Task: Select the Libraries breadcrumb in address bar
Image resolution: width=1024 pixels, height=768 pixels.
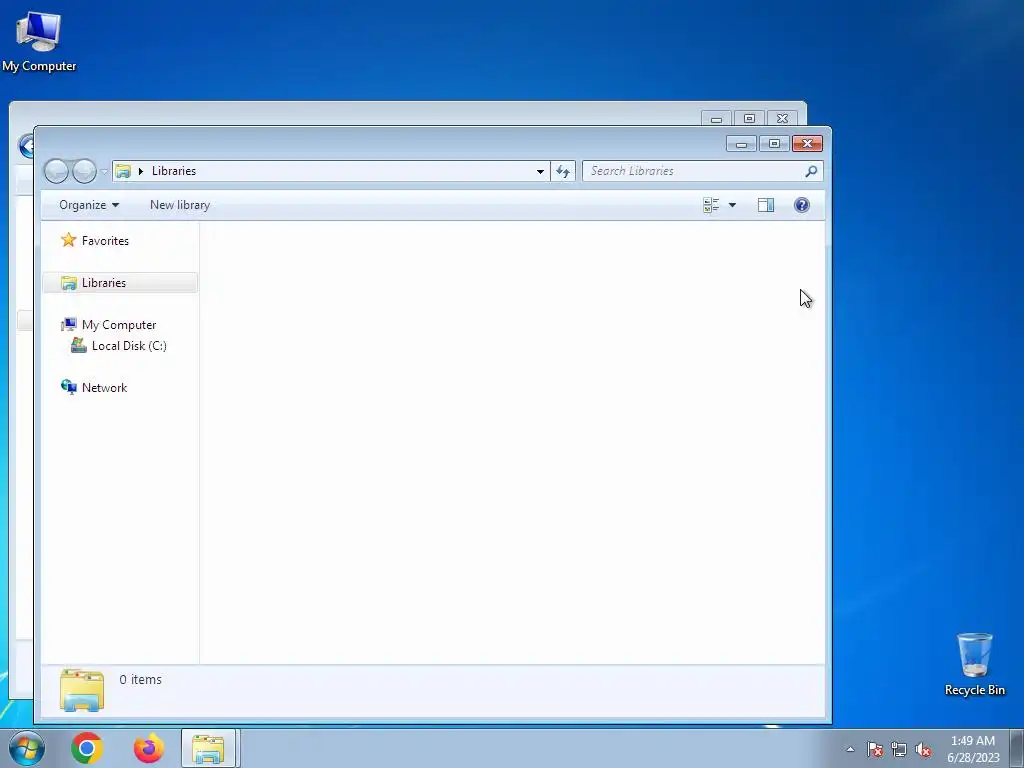Action: tap(174, 171)
